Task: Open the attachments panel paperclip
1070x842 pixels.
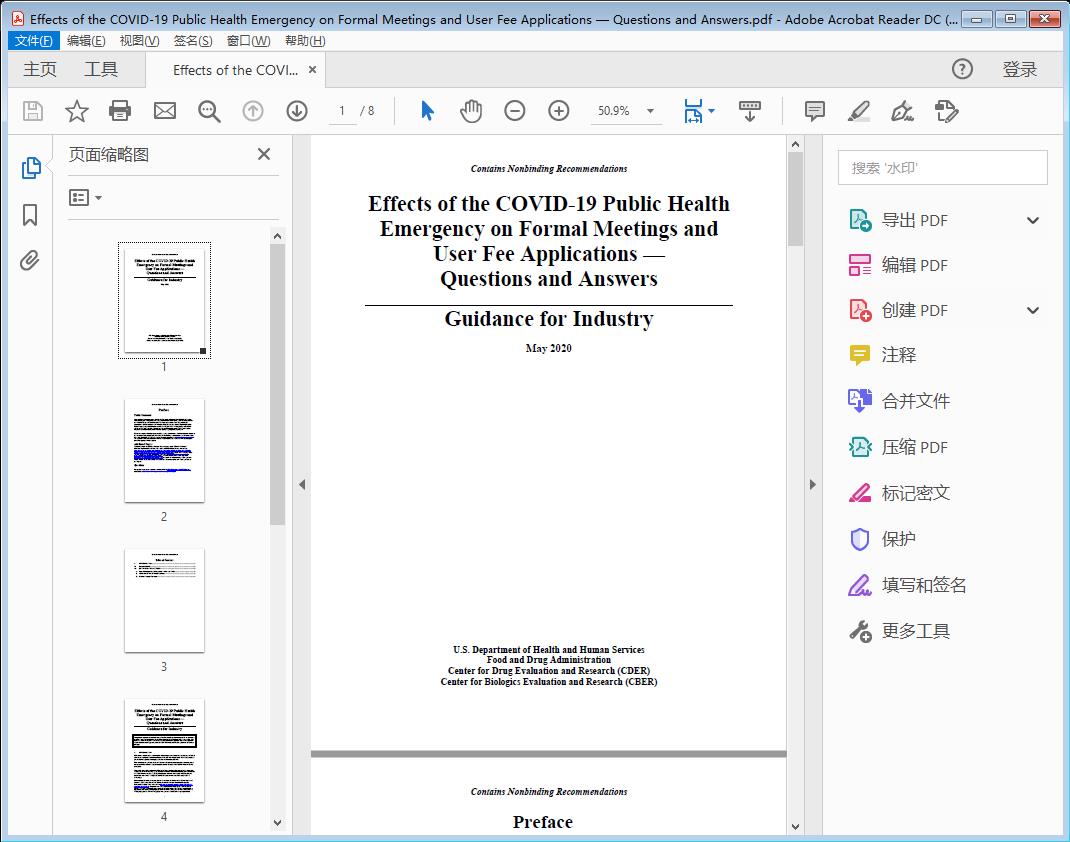Action: [31, 260]
